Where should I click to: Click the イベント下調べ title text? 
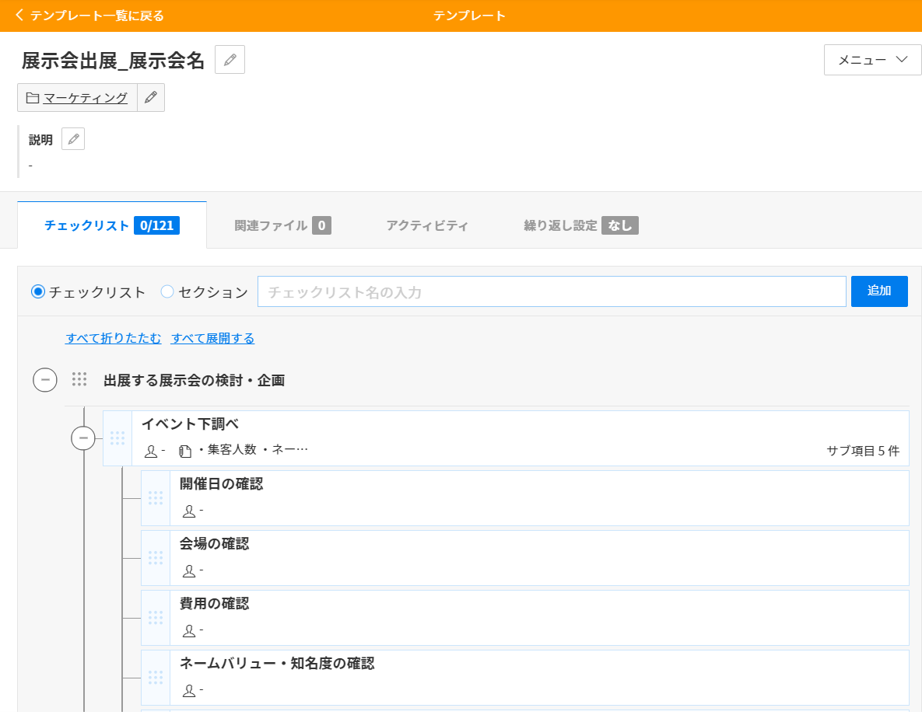pos(190,424)
